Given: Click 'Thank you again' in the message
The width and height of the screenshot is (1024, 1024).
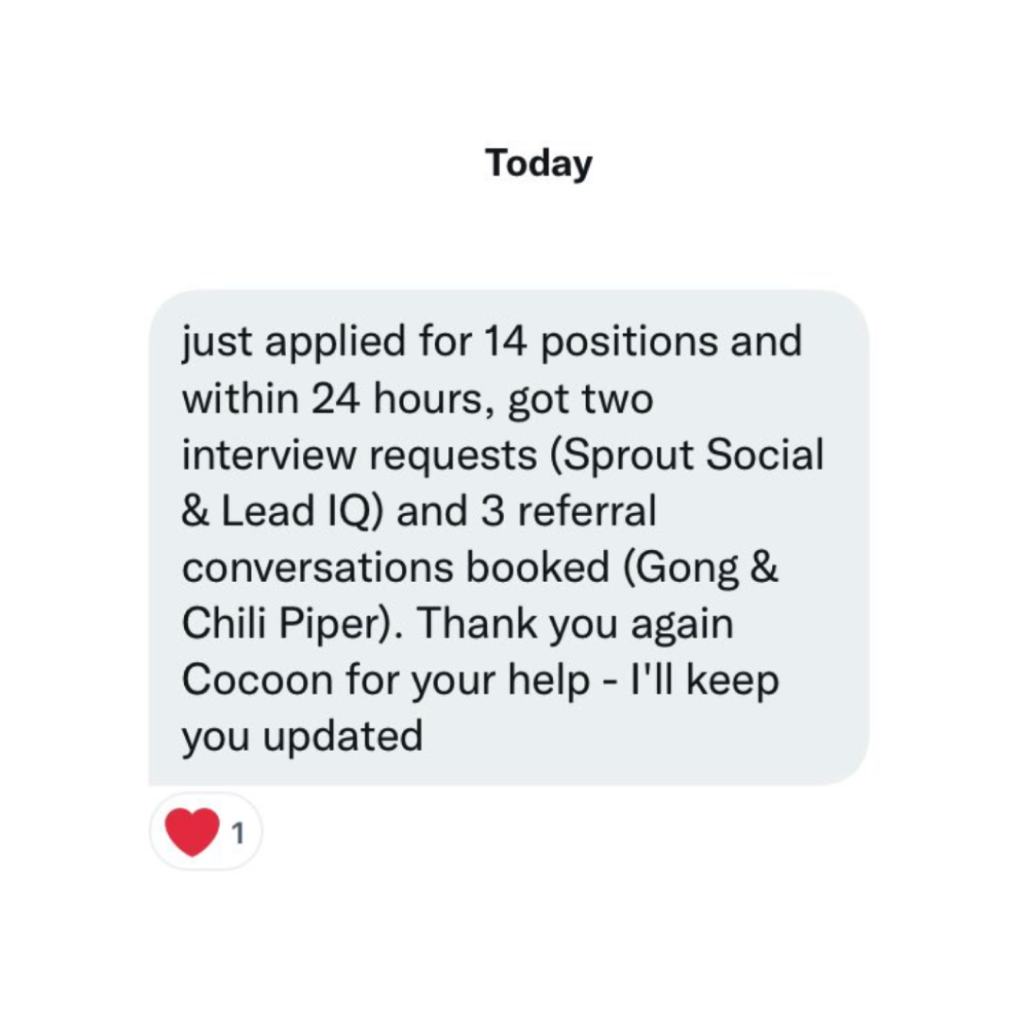Looking at the screenshot, I should click(575, 625).
